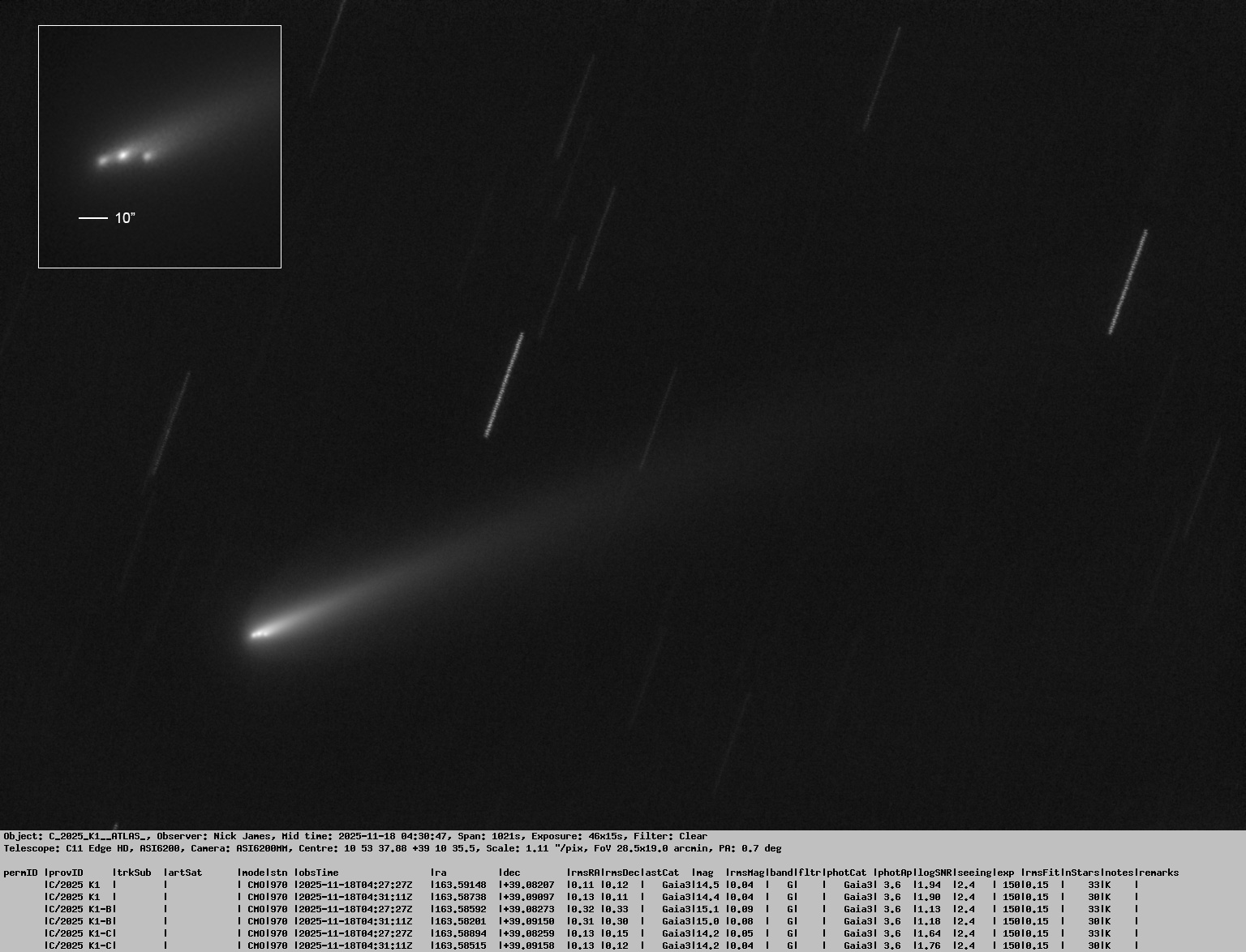Click the permID column header
Image resolution: width=1246 pixels, height=952 pixels.
click(20, 873)
